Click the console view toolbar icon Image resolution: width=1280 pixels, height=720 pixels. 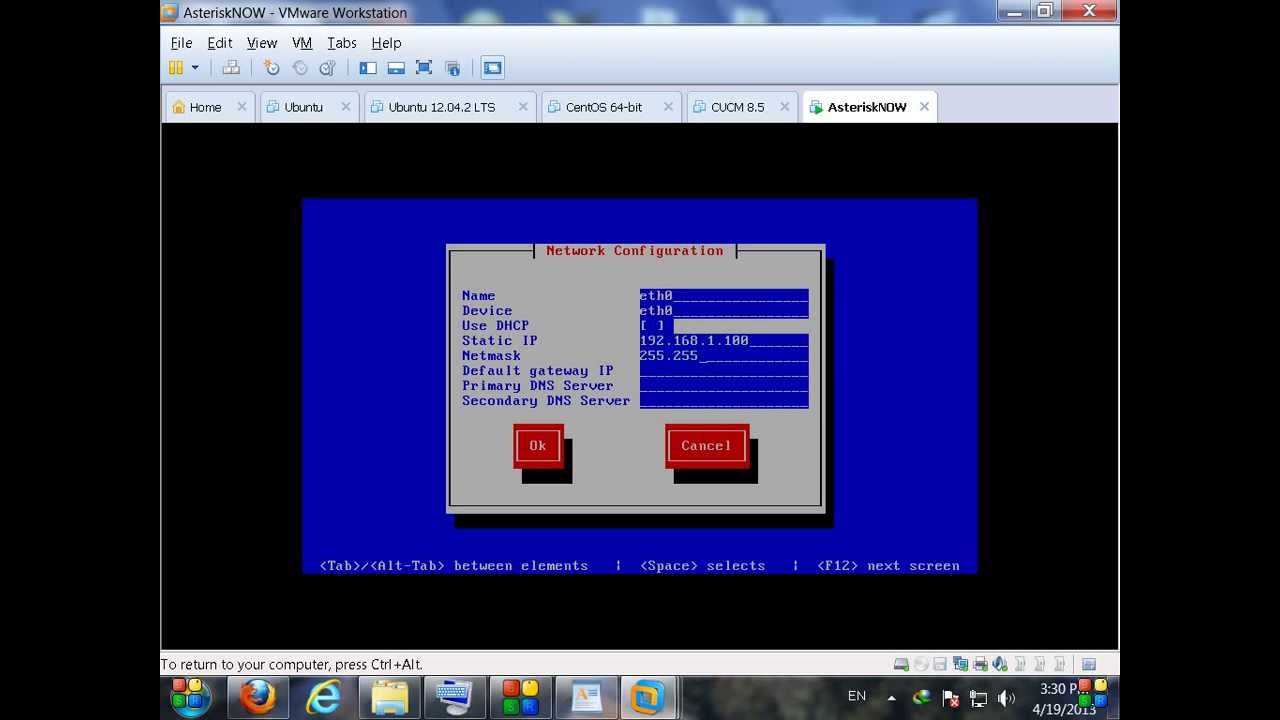[x=492, y=68]
